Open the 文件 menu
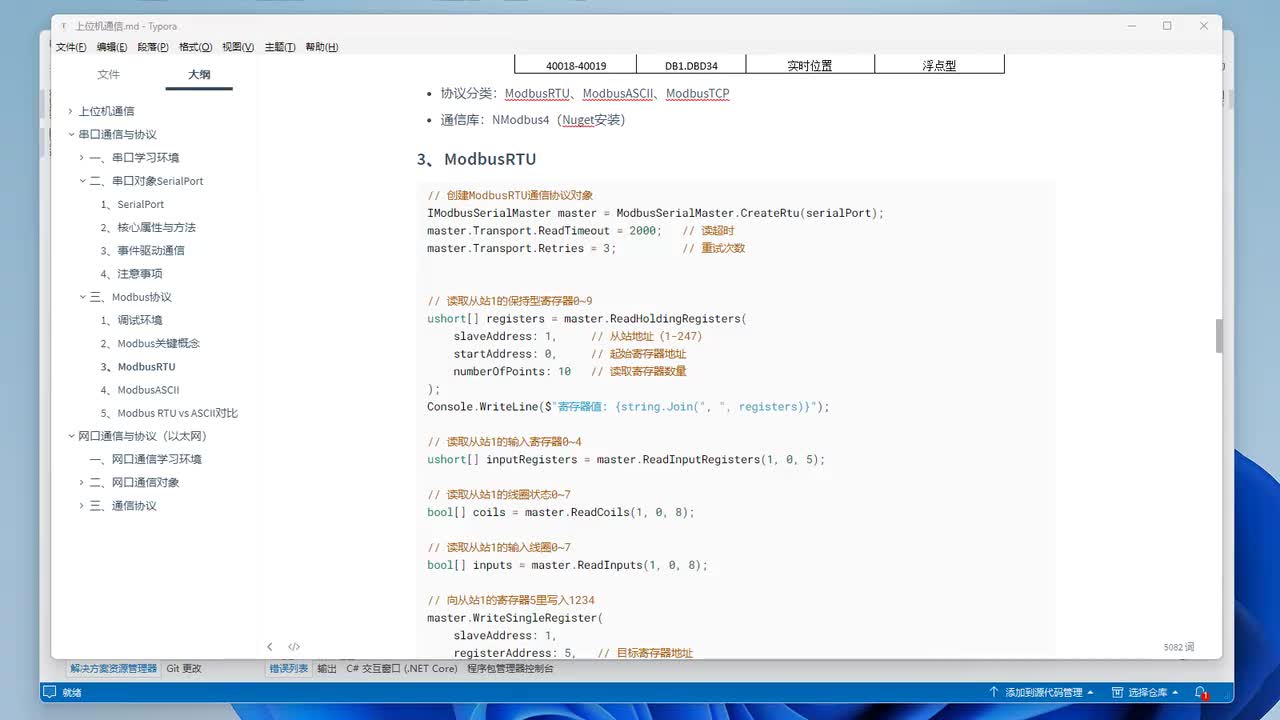1280x720 pixels. 71,47
